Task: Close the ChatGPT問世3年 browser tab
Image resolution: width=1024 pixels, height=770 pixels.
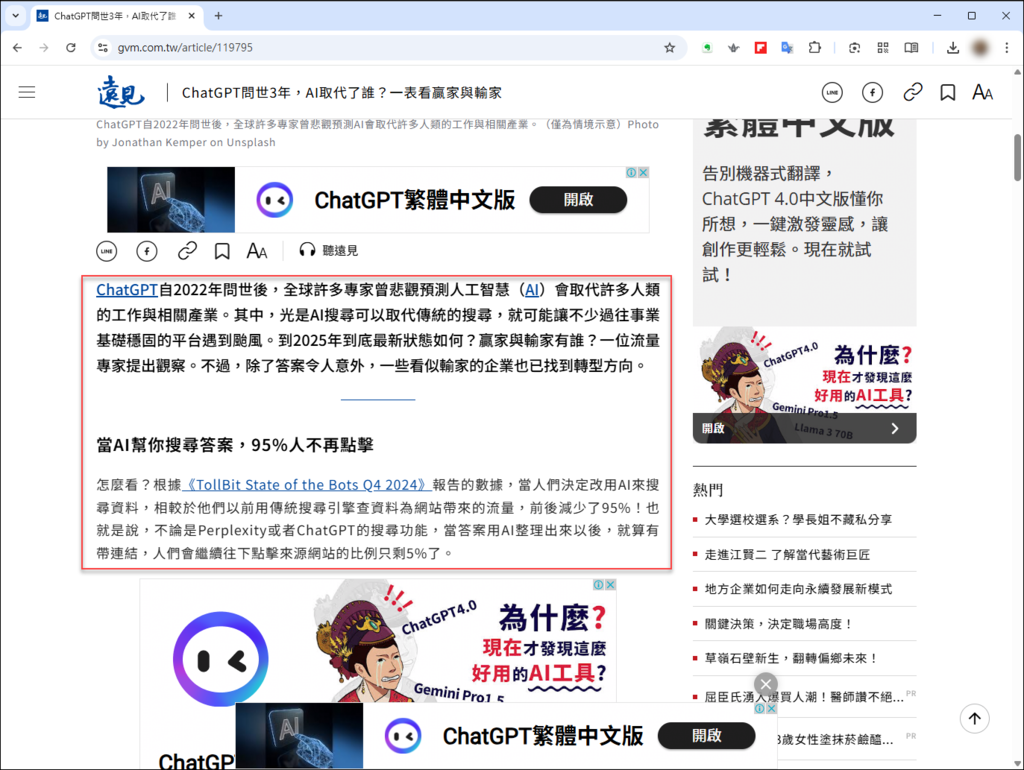Action: point(191,16)
